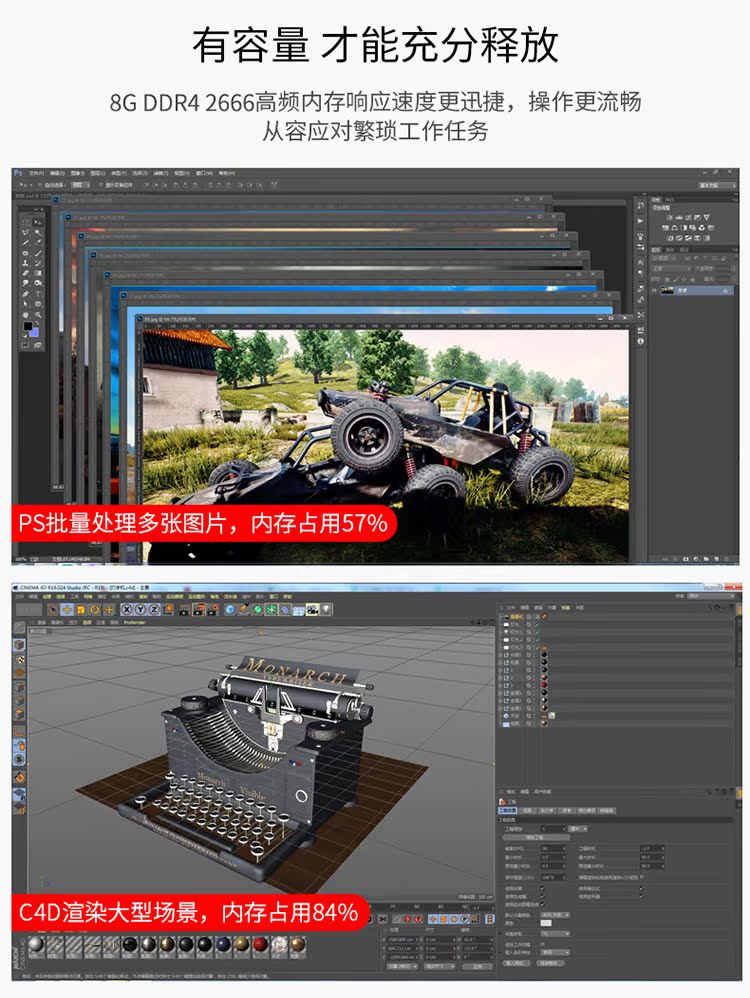
Task: Click 保存预设 button in Cinema 4D attributes
Action: pyautogui.click(x=550, y=963)
